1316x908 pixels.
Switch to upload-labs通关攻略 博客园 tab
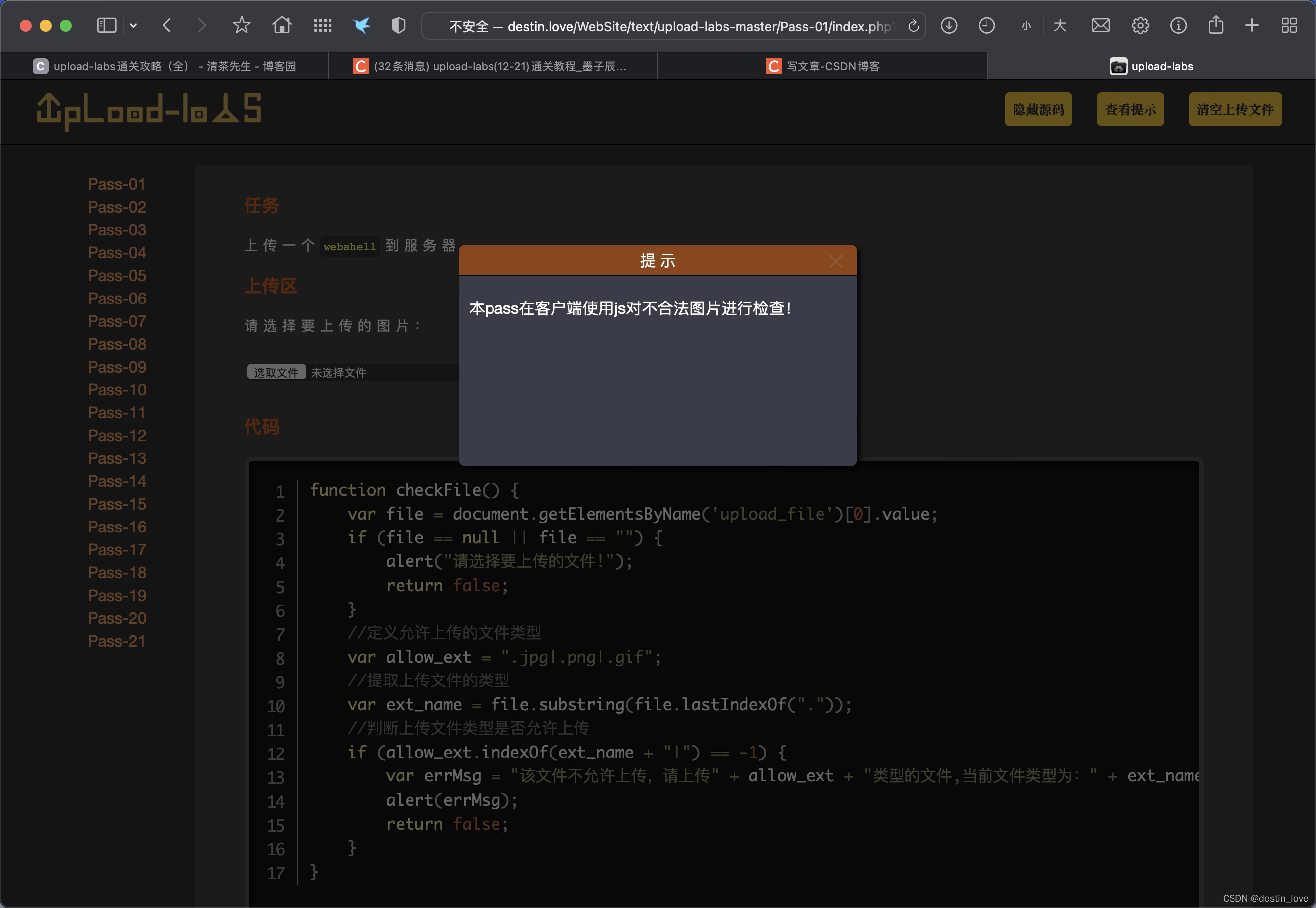[x=165, y=66]
